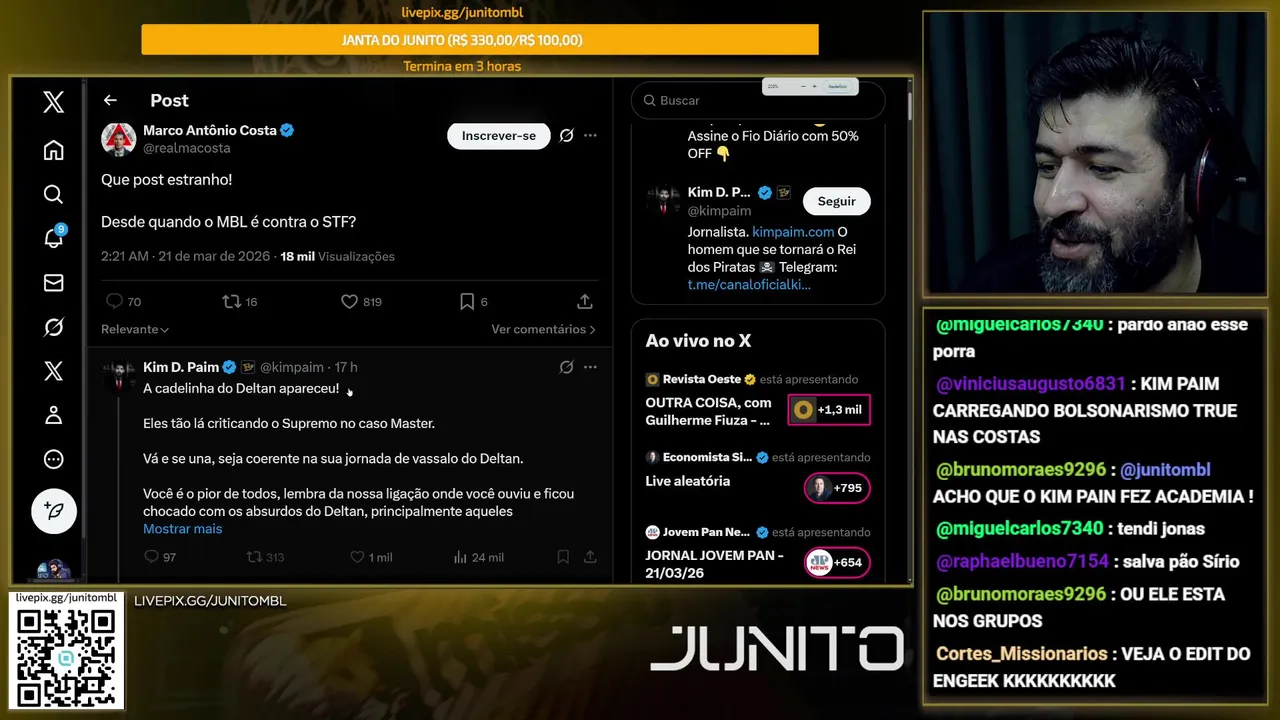
Task: Share the main post
Action: 585,301
